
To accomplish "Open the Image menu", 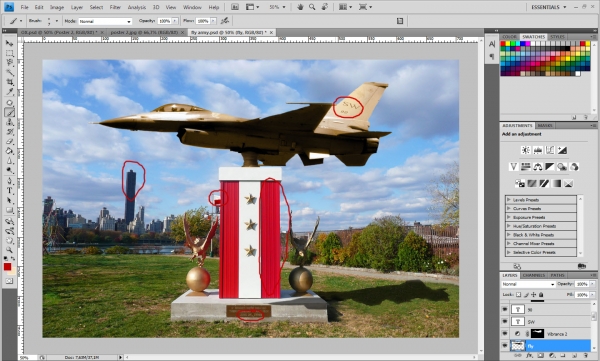I will pyautogui.click(x=57, y=7).
